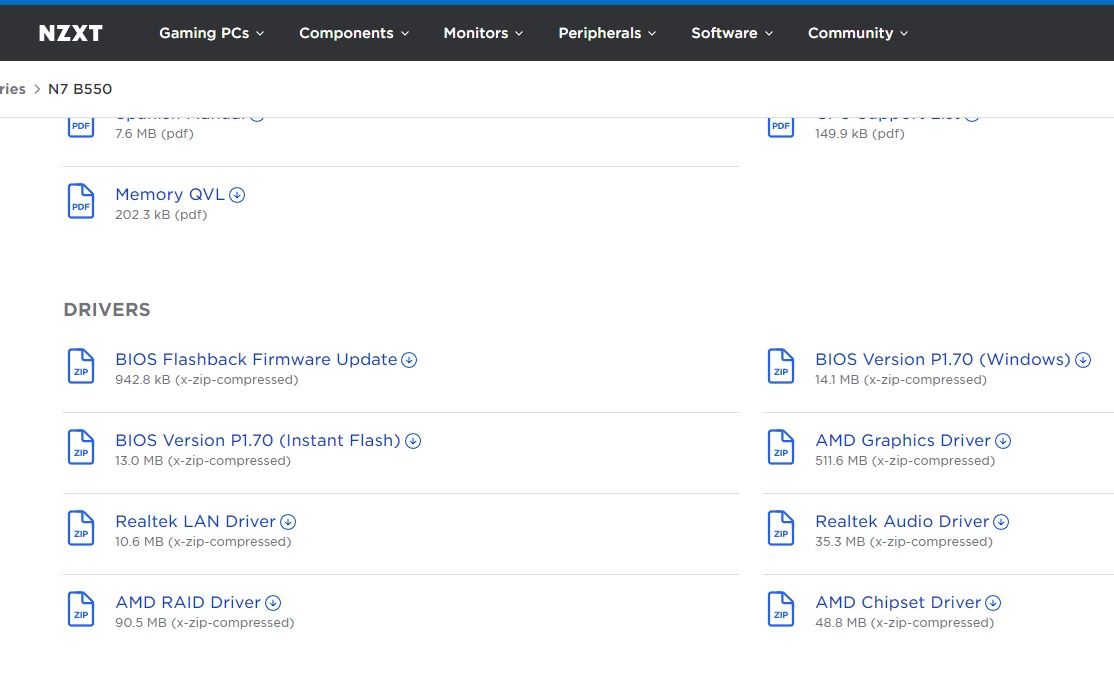1114x674 pixels.
Task: Click the '13.0 MB (x-zip-compressed)' size text
Action: click(x=203, y=461)
